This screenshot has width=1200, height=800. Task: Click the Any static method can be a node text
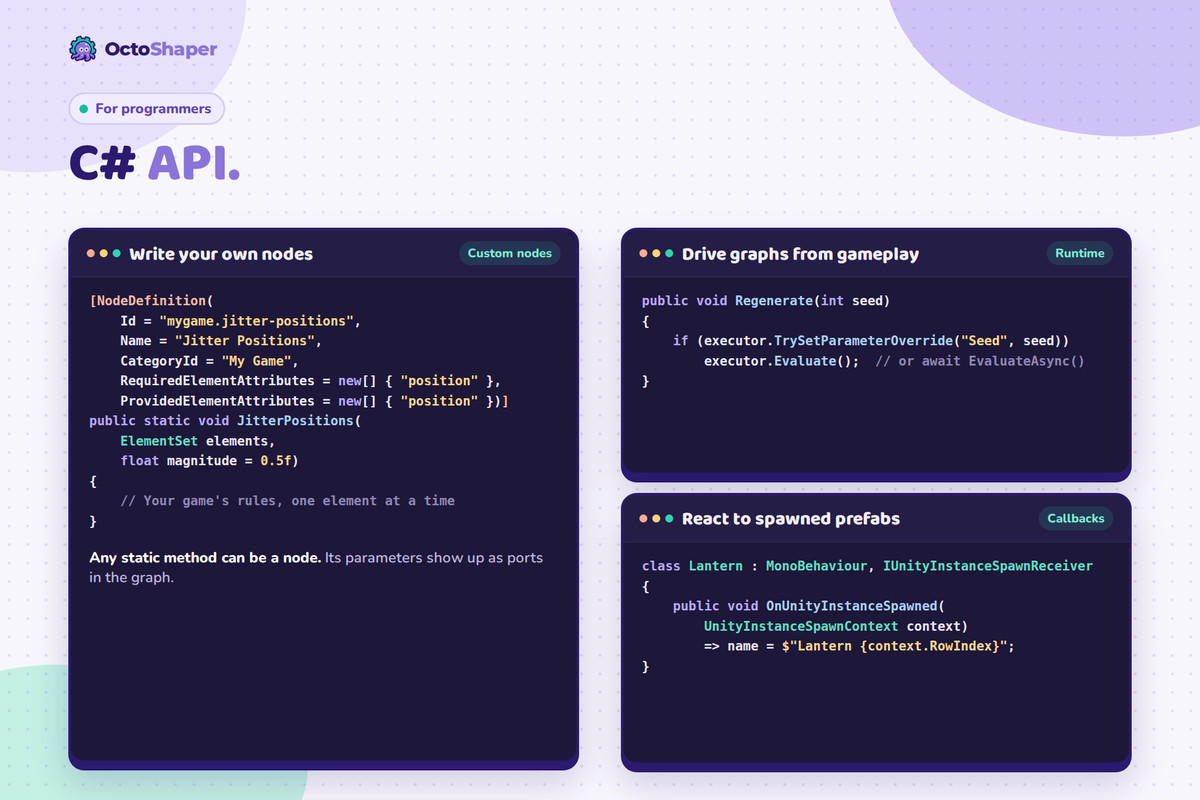tap(205, 557)
